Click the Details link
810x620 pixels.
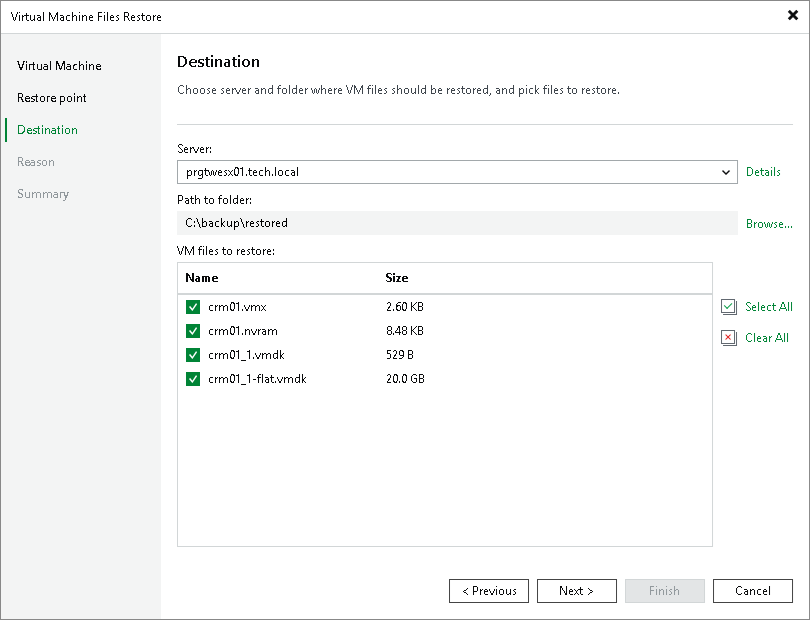pos(763,171)
